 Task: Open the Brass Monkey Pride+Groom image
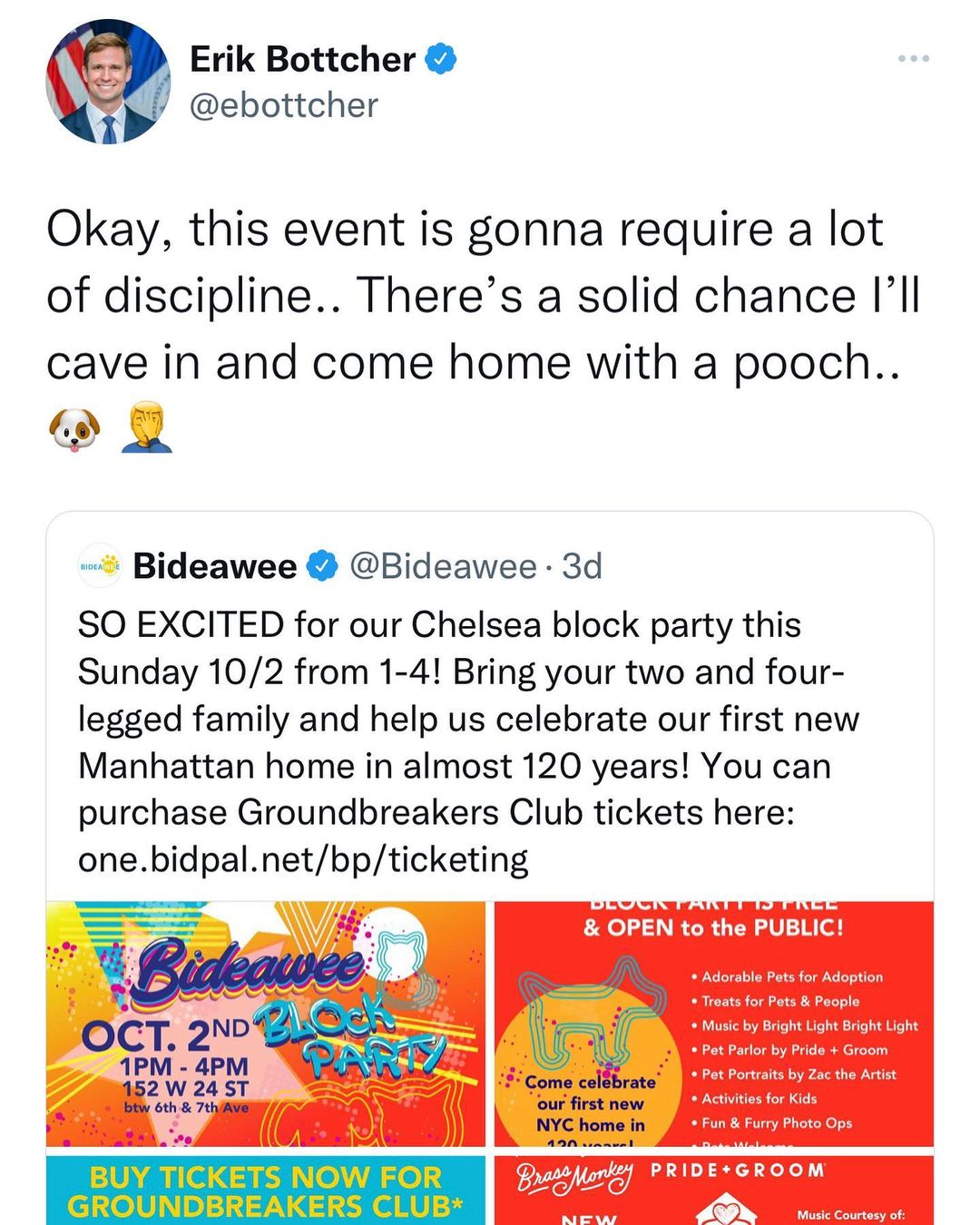point(713,1191)
